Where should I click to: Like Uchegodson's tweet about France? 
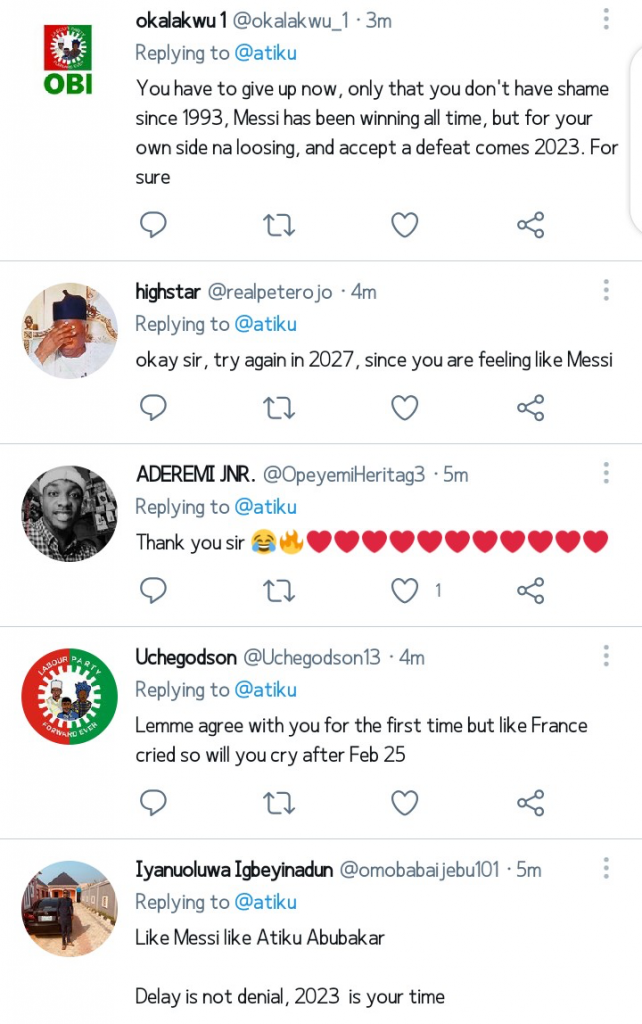[404, 801]
